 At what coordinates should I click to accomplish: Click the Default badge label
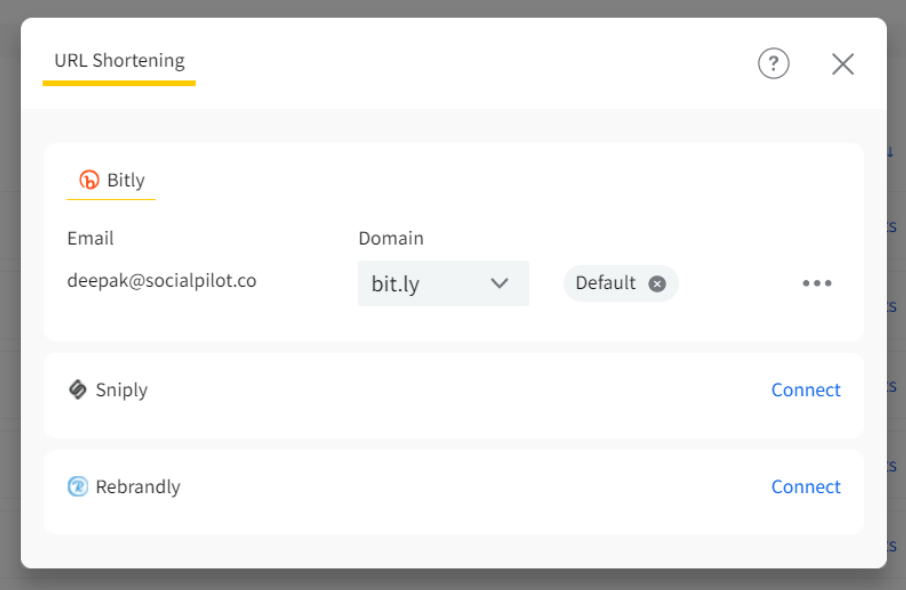tap(605, 283)
